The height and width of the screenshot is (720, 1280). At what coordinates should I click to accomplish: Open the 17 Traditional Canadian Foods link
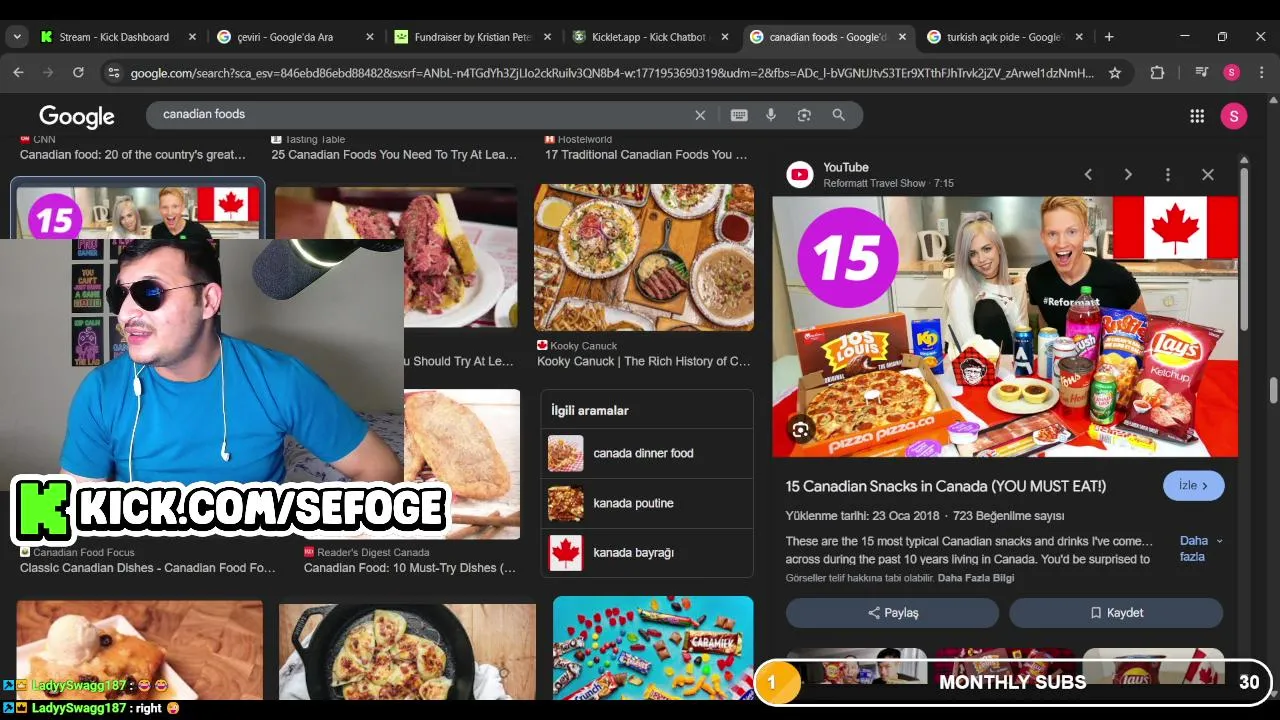646,155
